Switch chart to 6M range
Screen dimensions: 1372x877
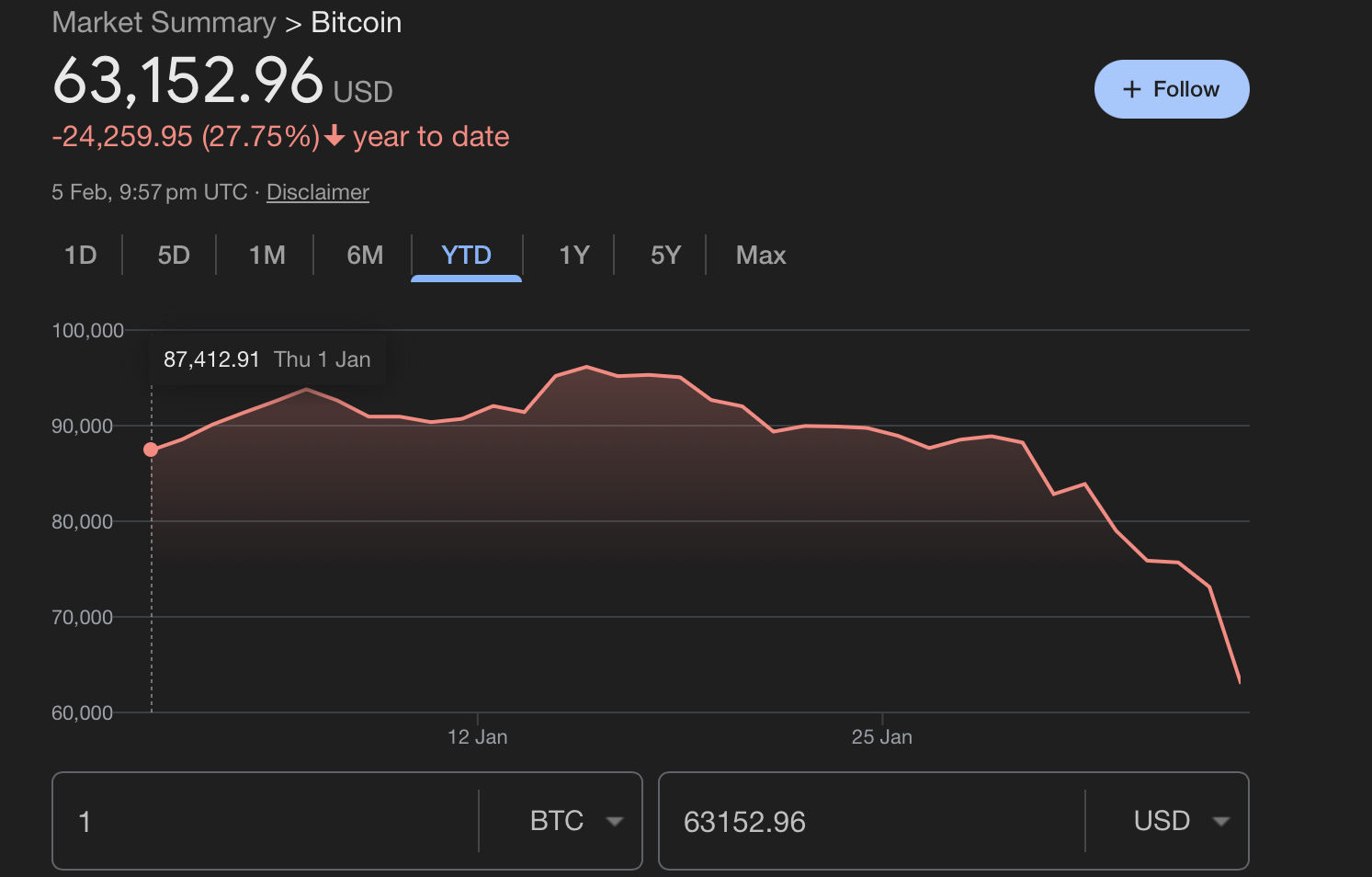pyautogui.click(x=365, y=255)
